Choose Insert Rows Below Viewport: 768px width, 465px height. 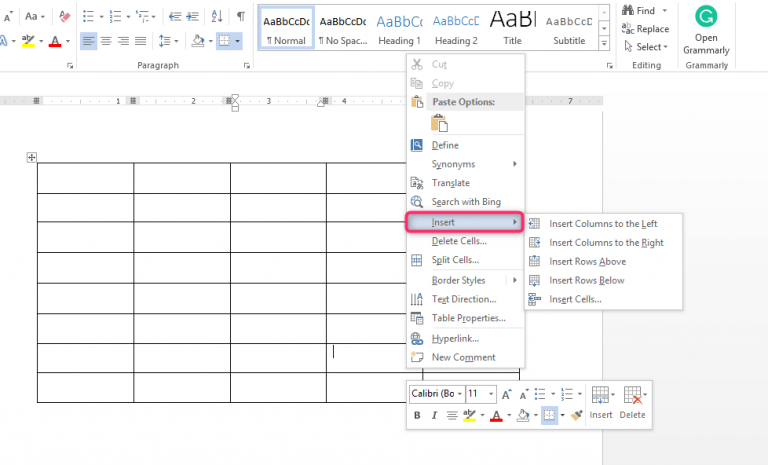[x=603, y=280]
